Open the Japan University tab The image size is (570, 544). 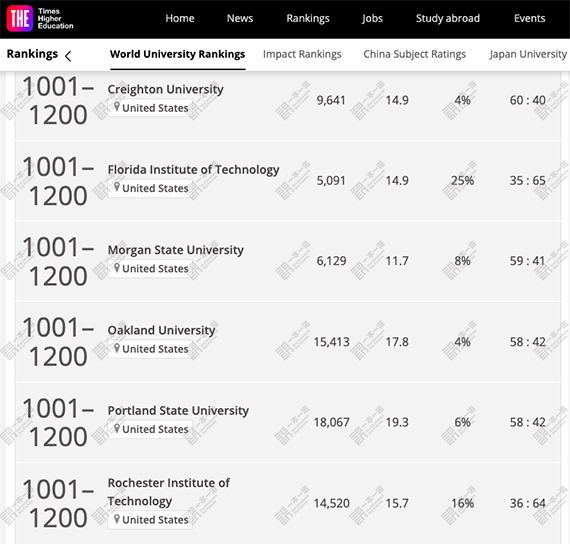[528, 54]
